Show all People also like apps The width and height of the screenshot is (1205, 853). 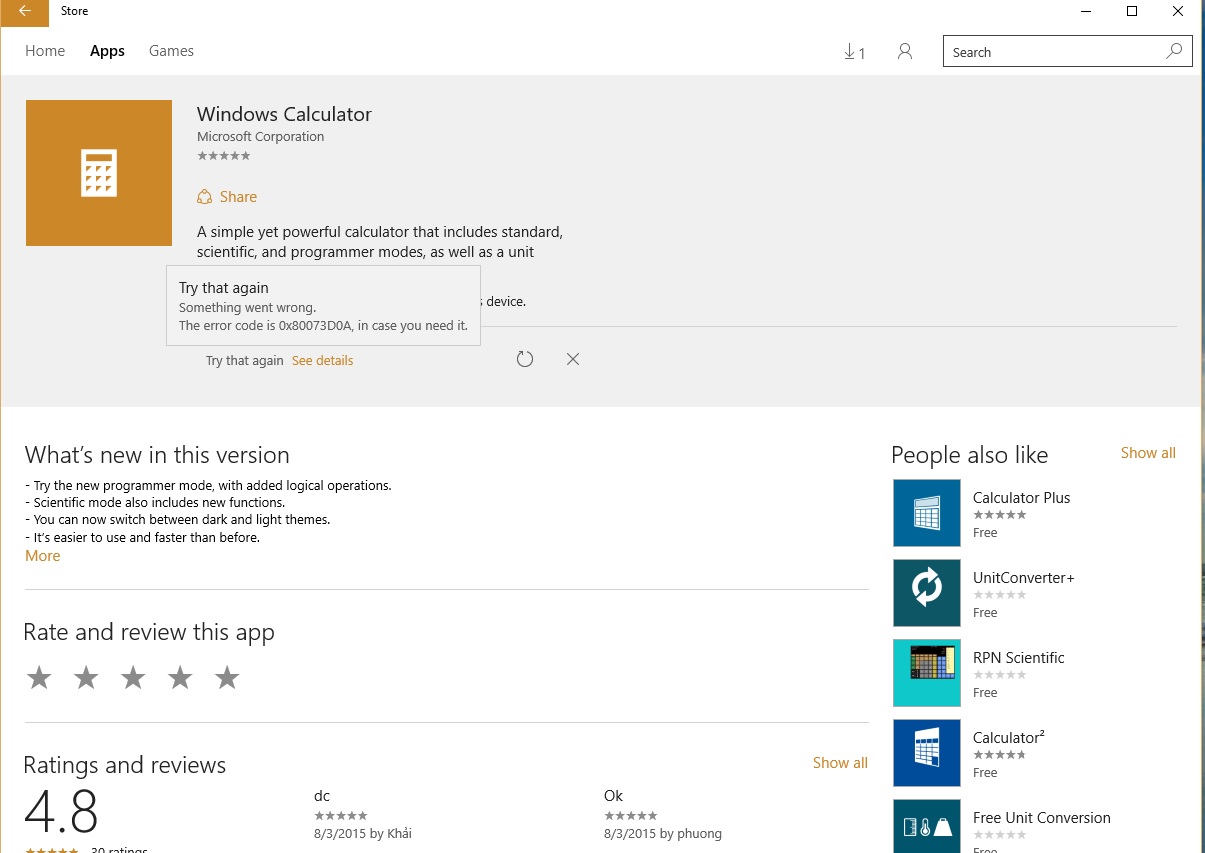pyautogui.click(x=1147, y=453)
